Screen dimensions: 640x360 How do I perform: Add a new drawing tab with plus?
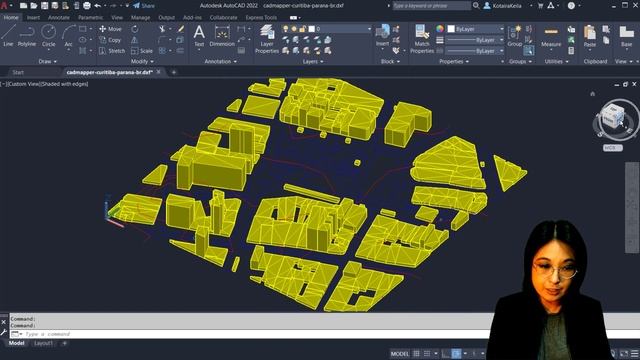click(173, 72)
